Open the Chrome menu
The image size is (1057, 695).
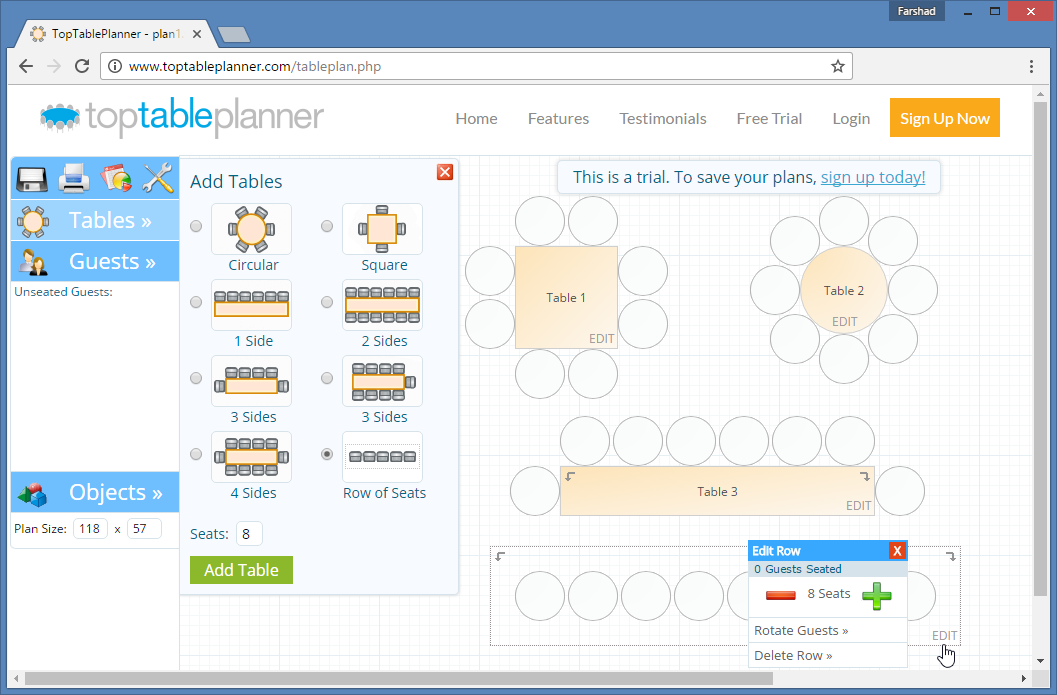(1031, 66)
